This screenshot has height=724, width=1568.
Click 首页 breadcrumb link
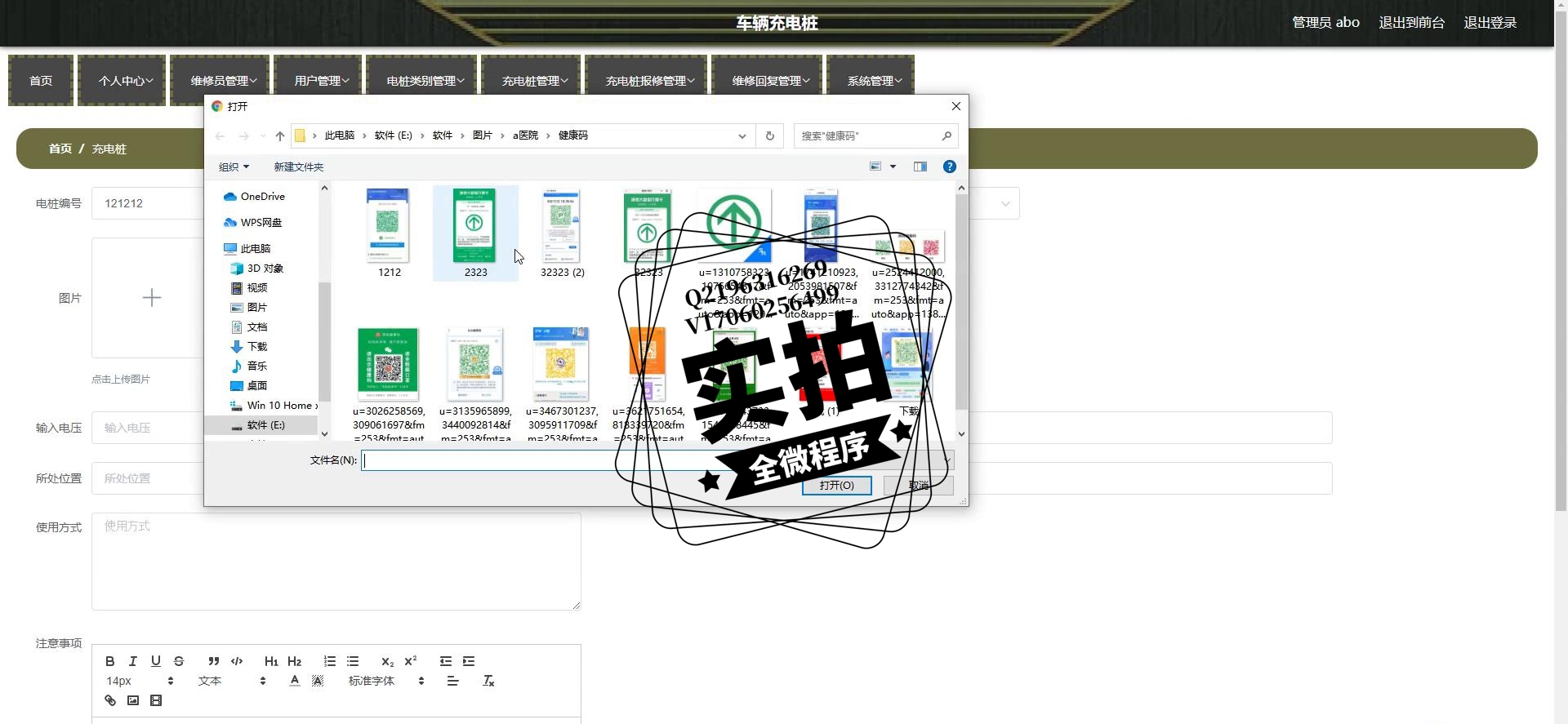coord(60,149)
